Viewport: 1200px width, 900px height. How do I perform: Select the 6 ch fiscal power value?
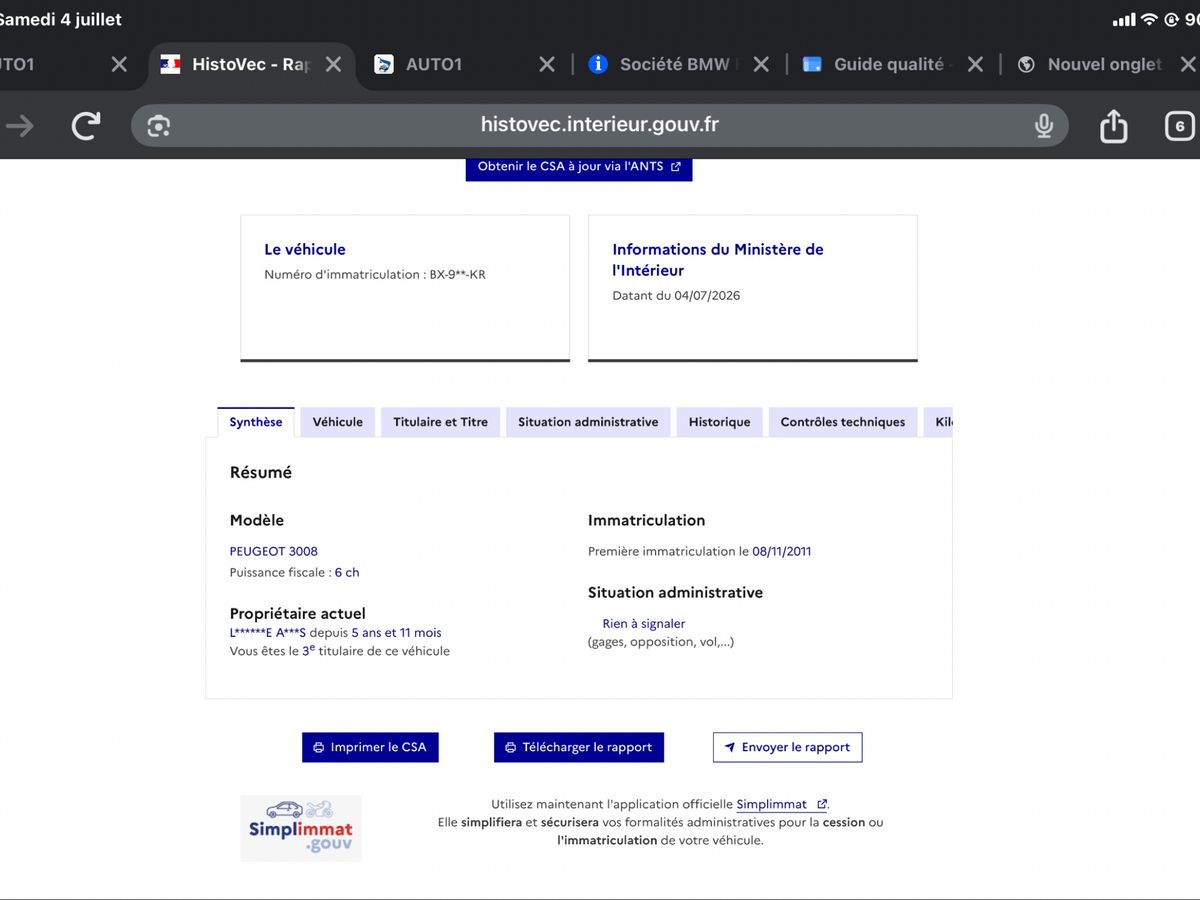(x=347, y=573)
